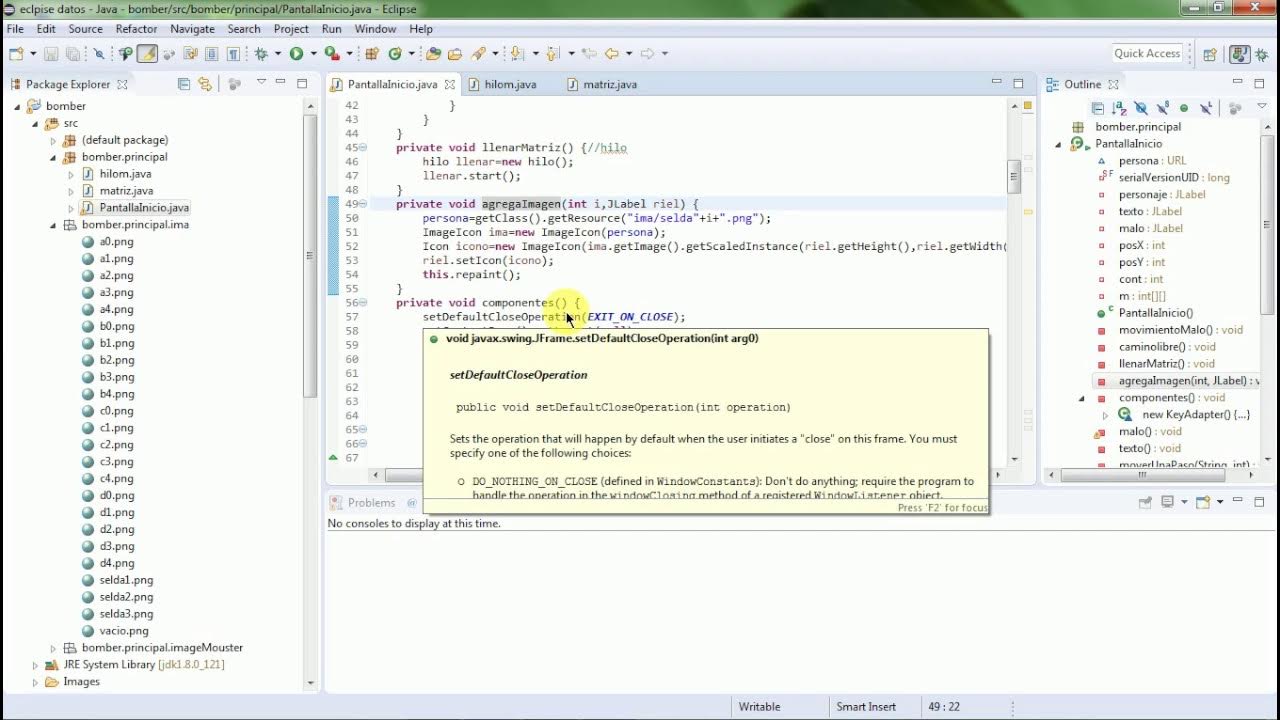Toggle Hide Static Members in Outline

1163,108
